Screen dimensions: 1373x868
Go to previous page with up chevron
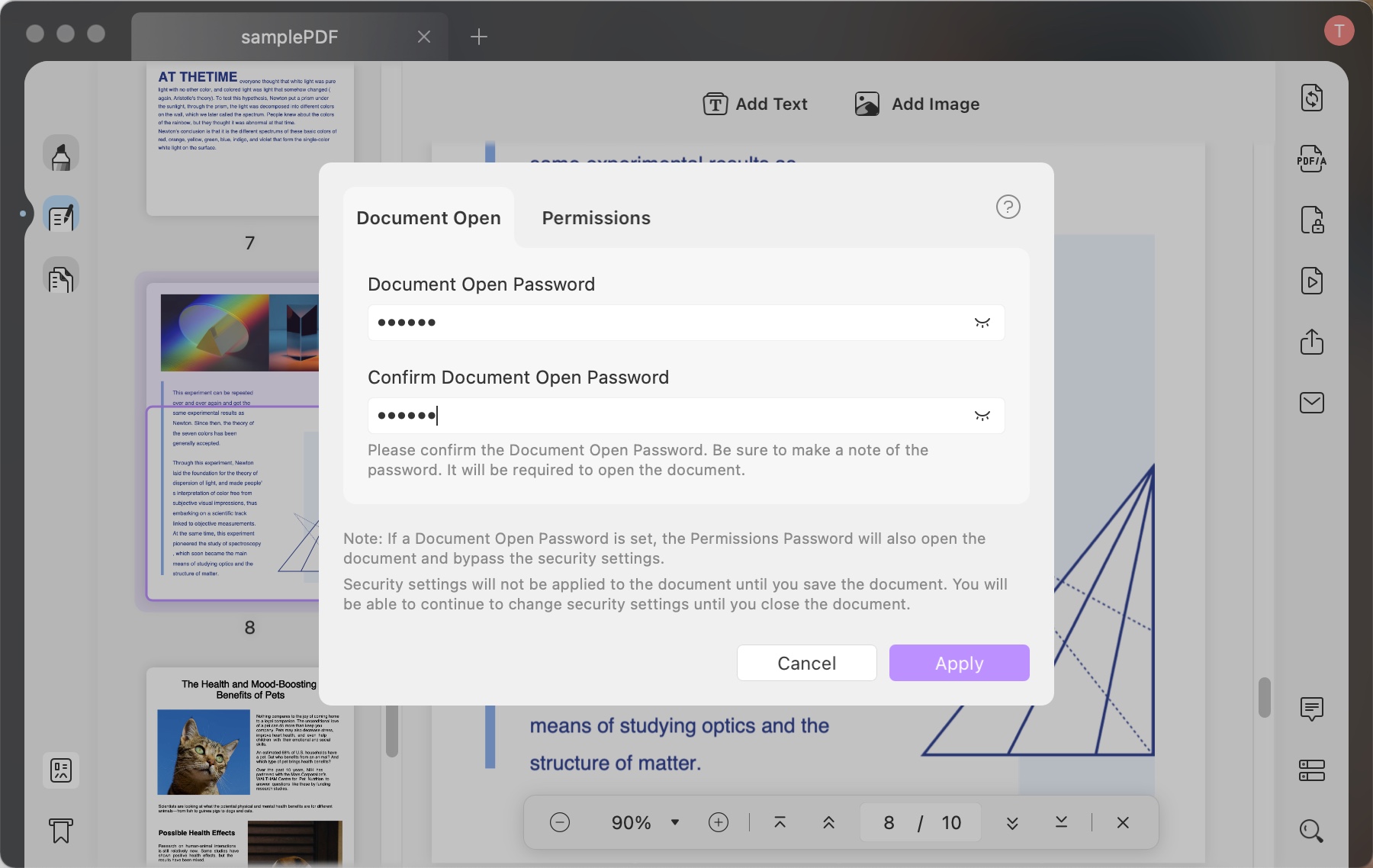828,822
